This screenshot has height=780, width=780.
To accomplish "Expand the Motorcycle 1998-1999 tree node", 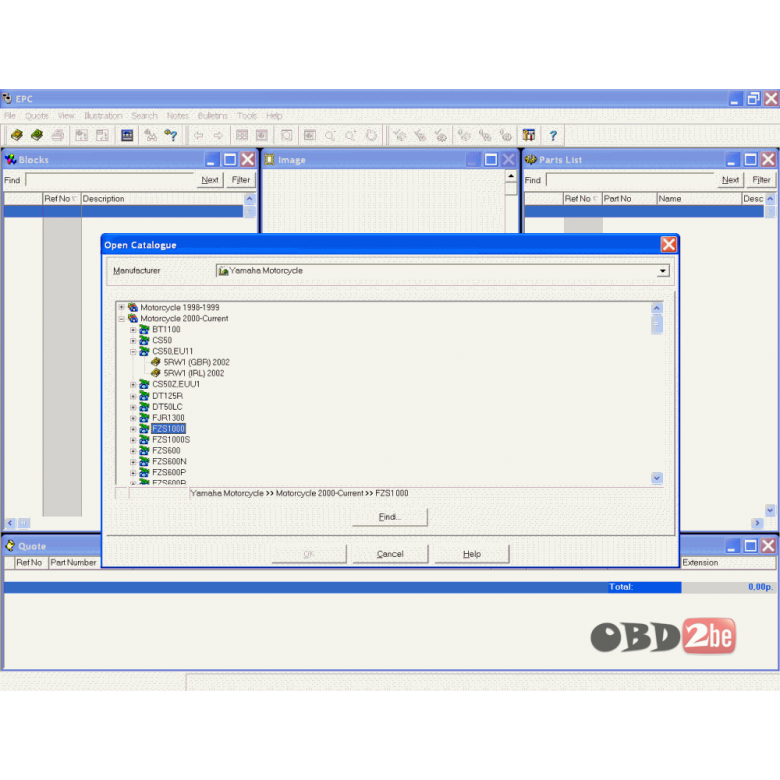I will click(121, 307).
